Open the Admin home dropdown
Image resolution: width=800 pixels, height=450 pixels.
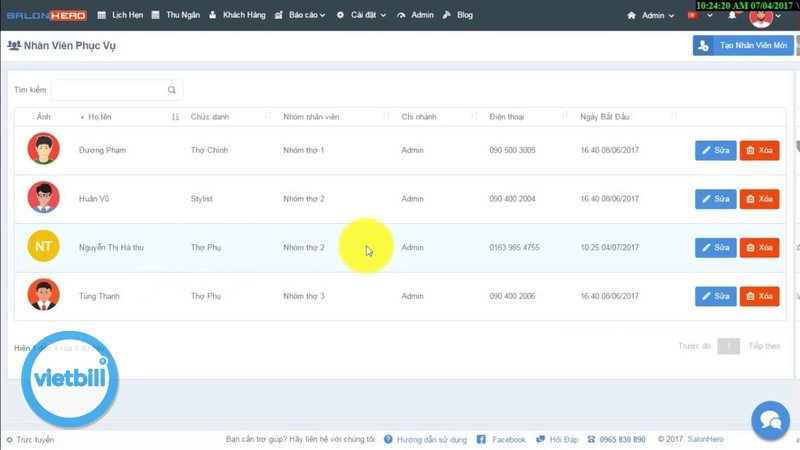(x=650, y=16)
